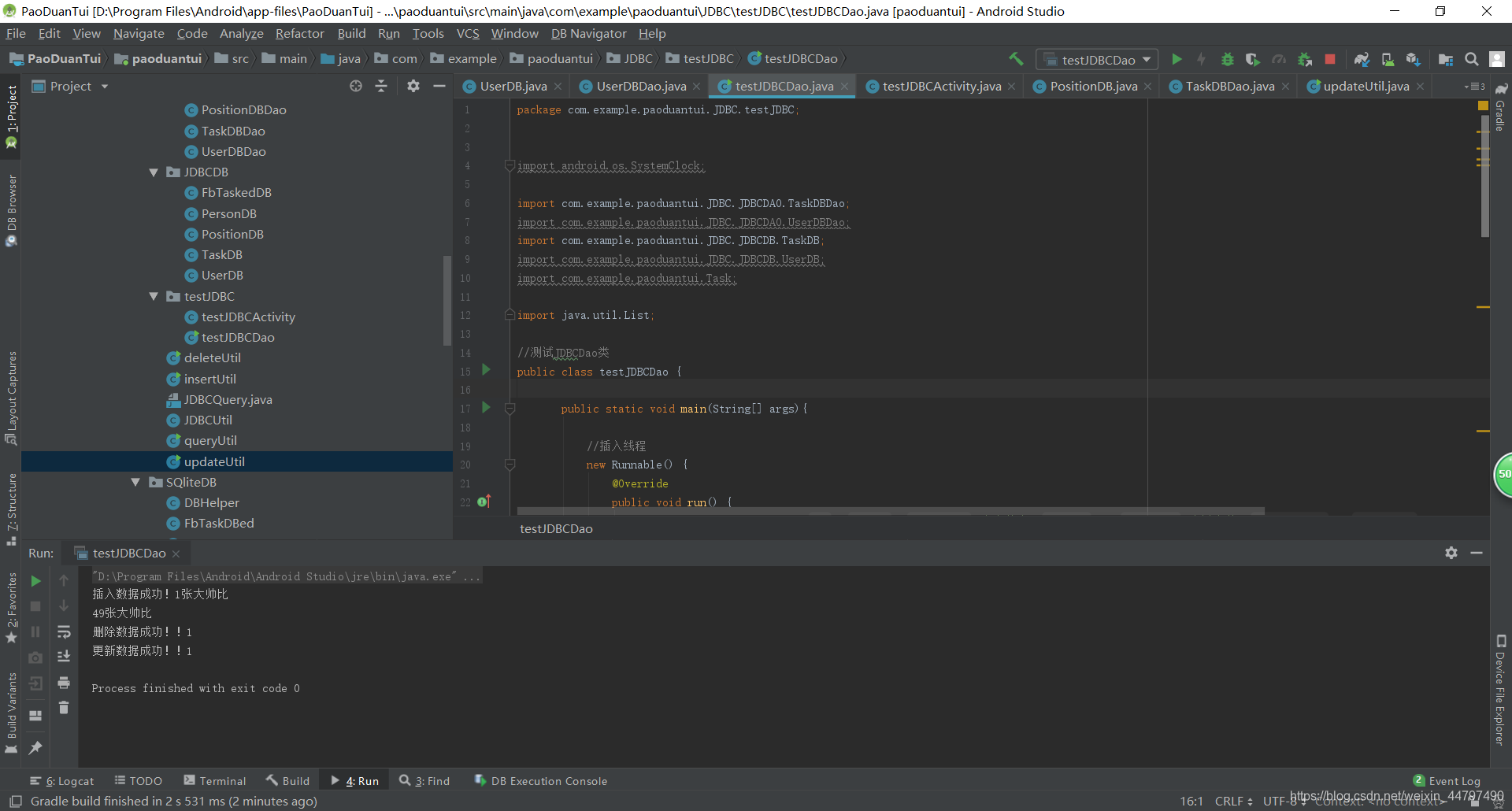Open the VCS menu

pyautogui.click(x=468, y=33)
